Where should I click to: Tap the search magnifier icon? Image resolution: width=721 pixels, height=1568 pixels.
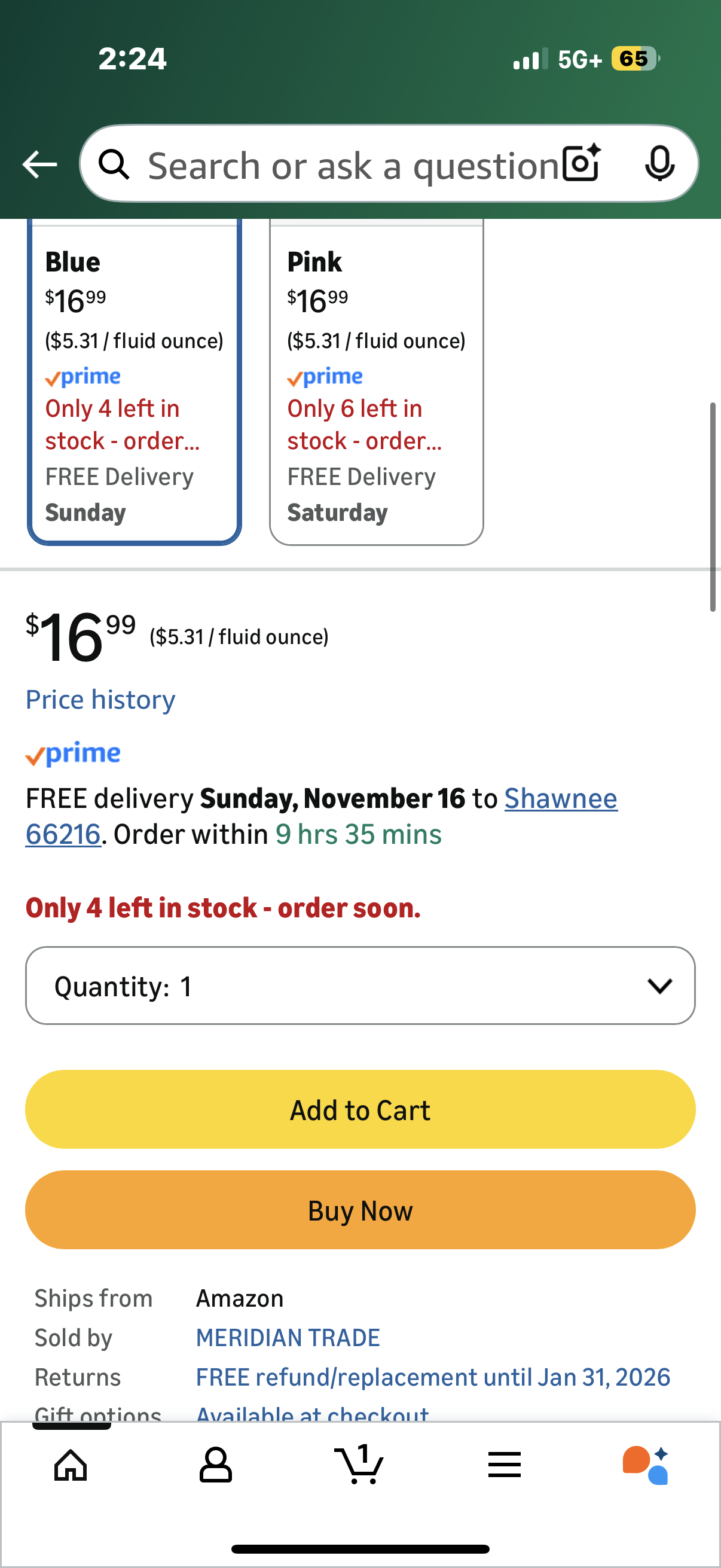114,164
